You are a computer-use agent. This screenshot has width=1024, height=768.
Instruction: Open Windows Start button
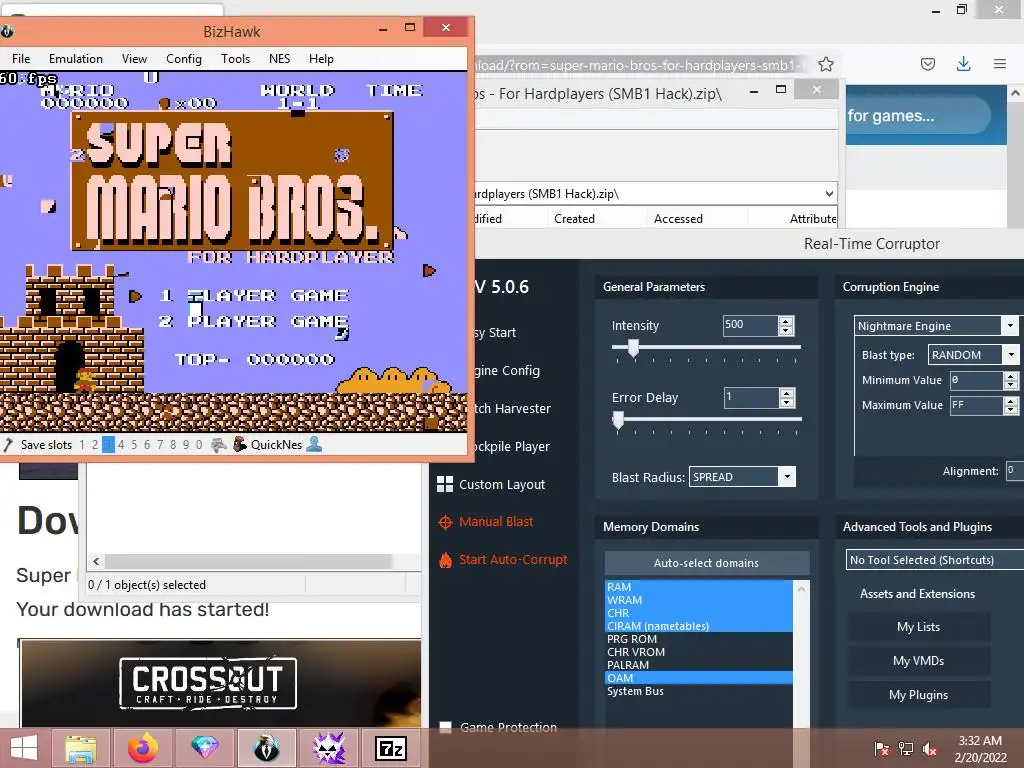[x=24, y=748]
